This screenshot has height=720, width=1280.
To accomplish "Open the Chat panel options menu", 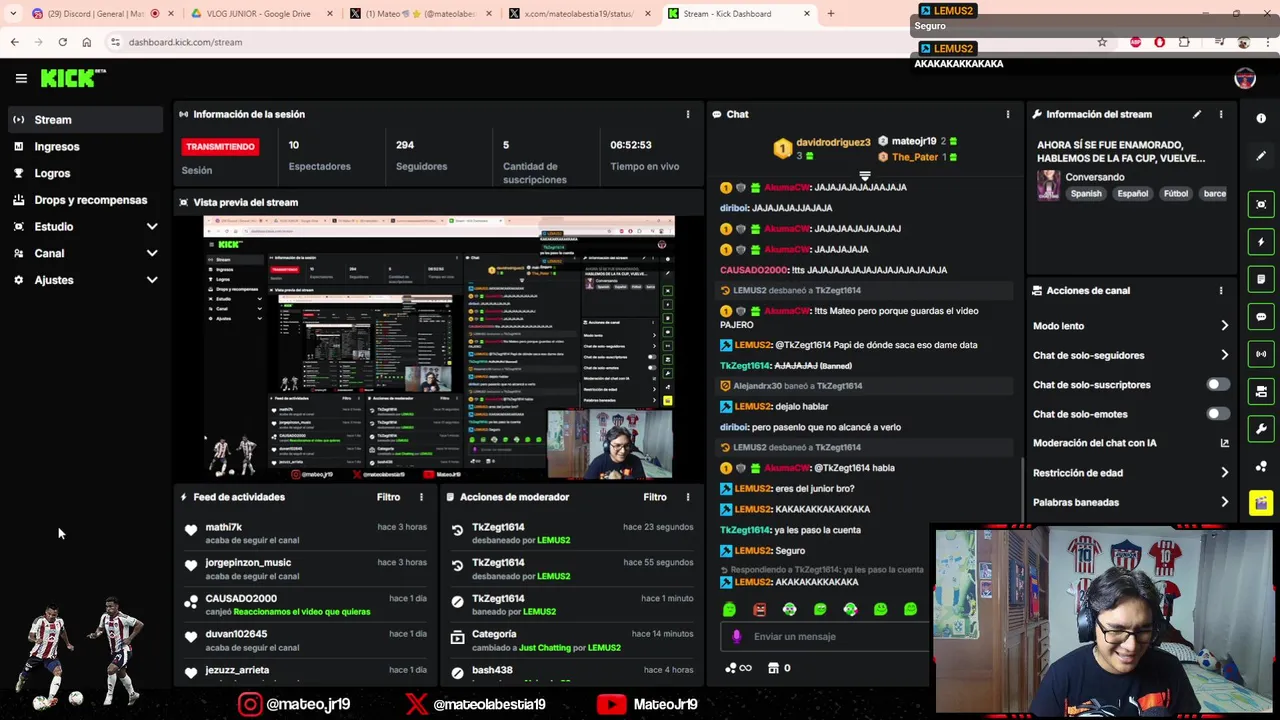I will (x=1008, y=114).
